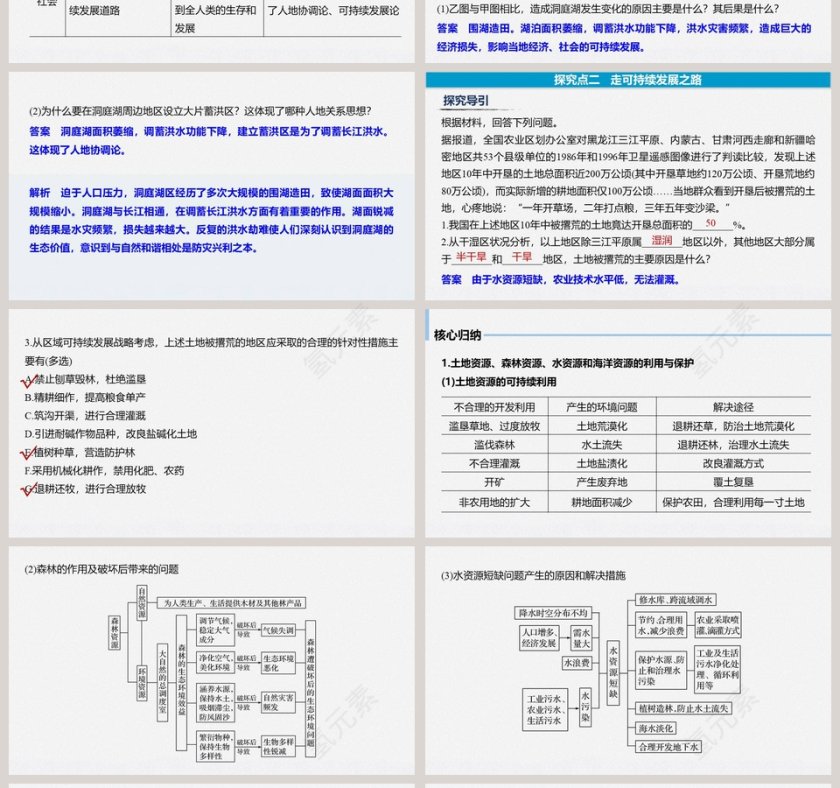Screen dimensions: 840x788
Task: Click the red checkmark beside option G 退耕还牧
Action: click(28, 489)
